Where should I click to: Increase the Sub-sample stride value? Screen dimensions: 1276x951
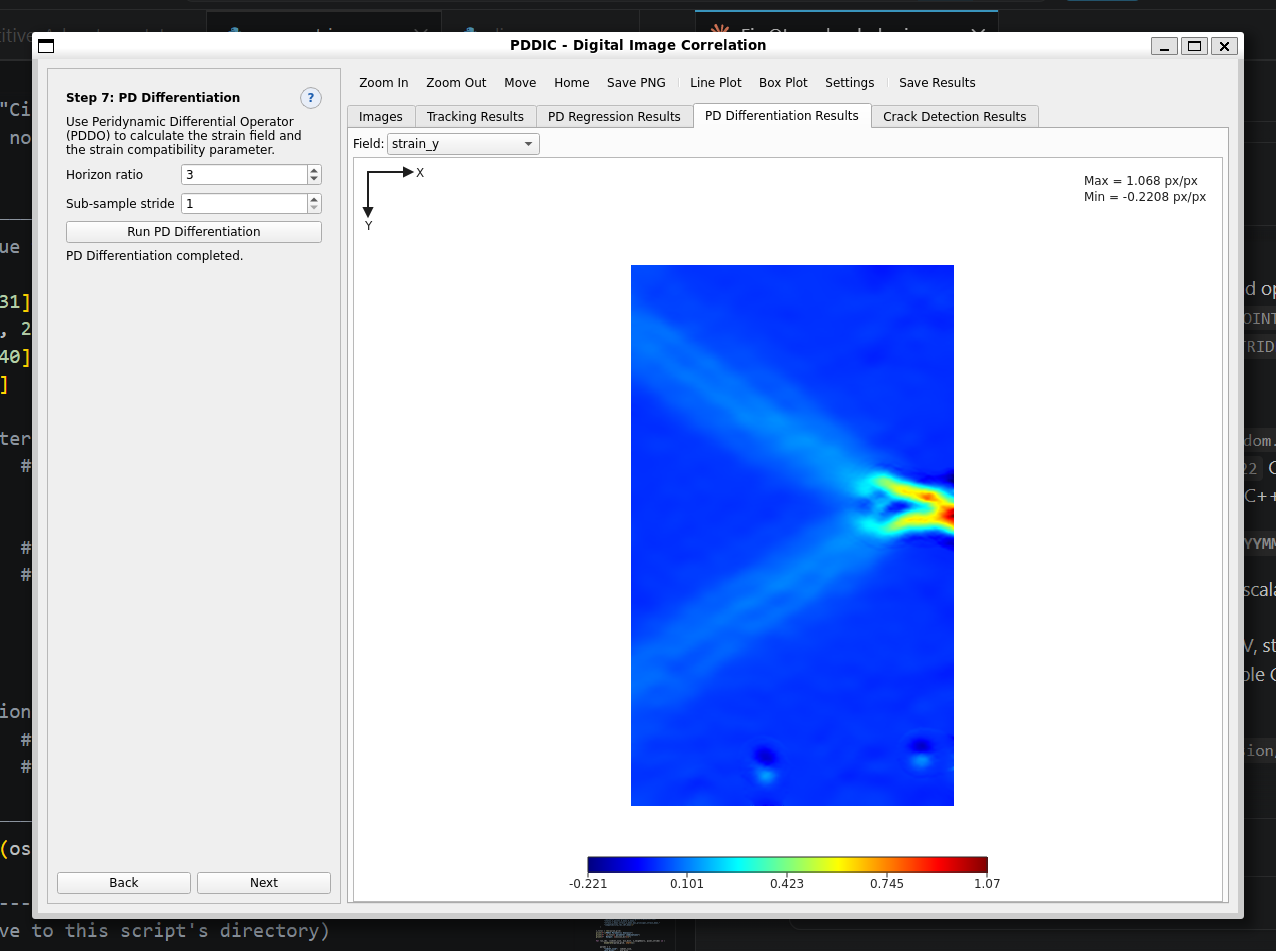(314, 199)
